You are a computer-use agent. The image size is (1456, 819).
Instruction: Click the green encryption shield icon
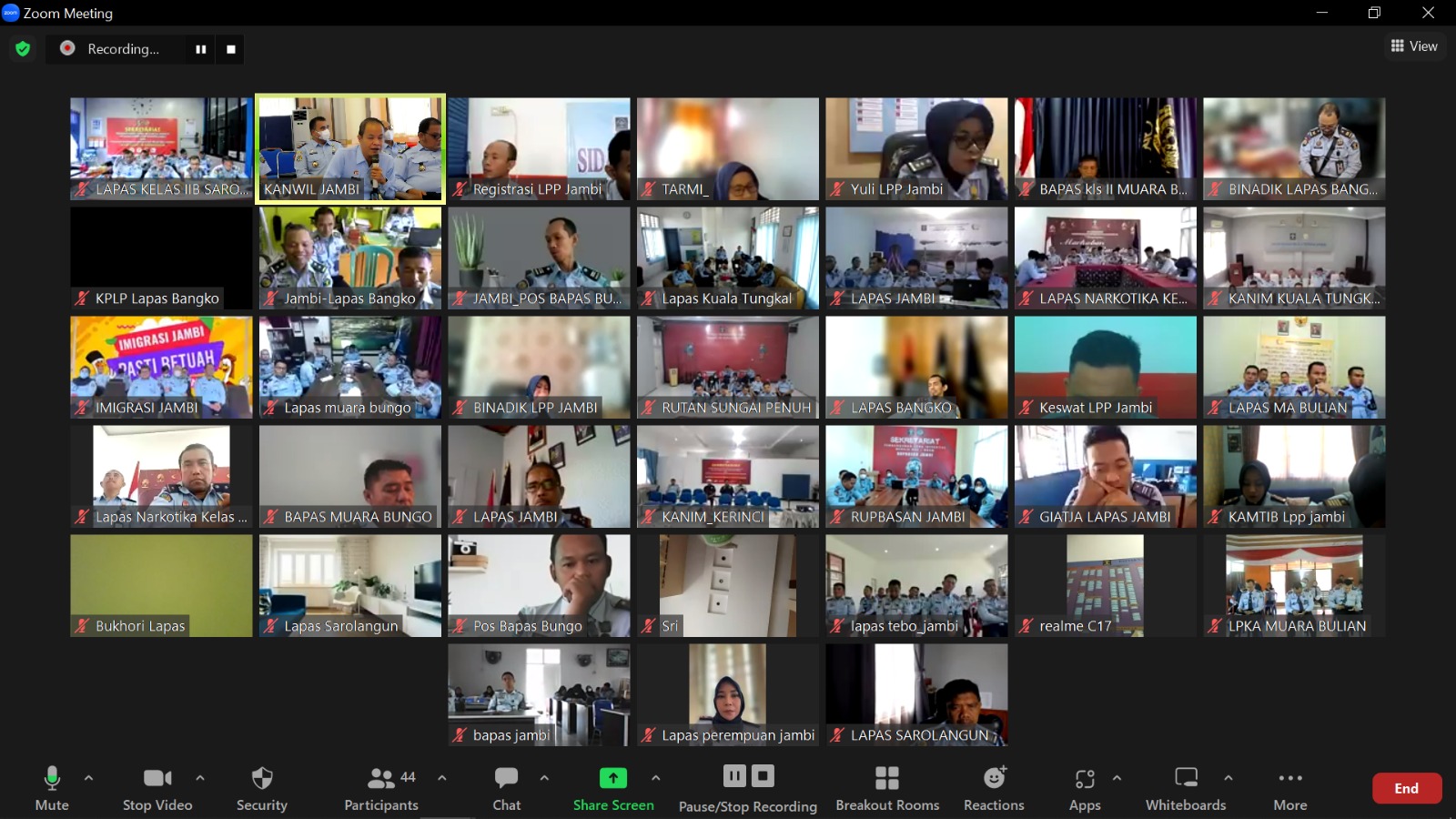[x=23, y=49]
